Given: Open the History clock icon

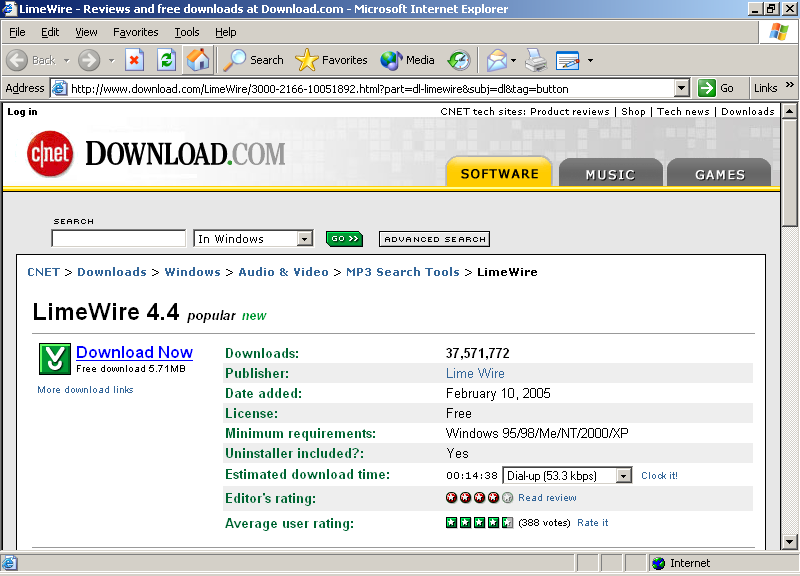Looking at the screenshot, I should [459, 60].
